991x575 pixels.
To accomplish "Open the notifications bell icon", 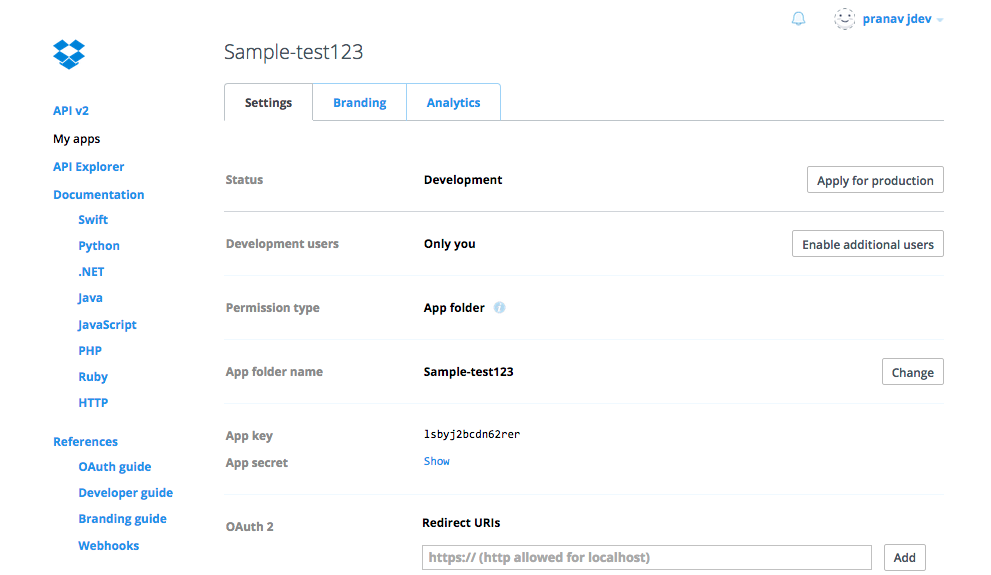I will (x=798, y=19).
